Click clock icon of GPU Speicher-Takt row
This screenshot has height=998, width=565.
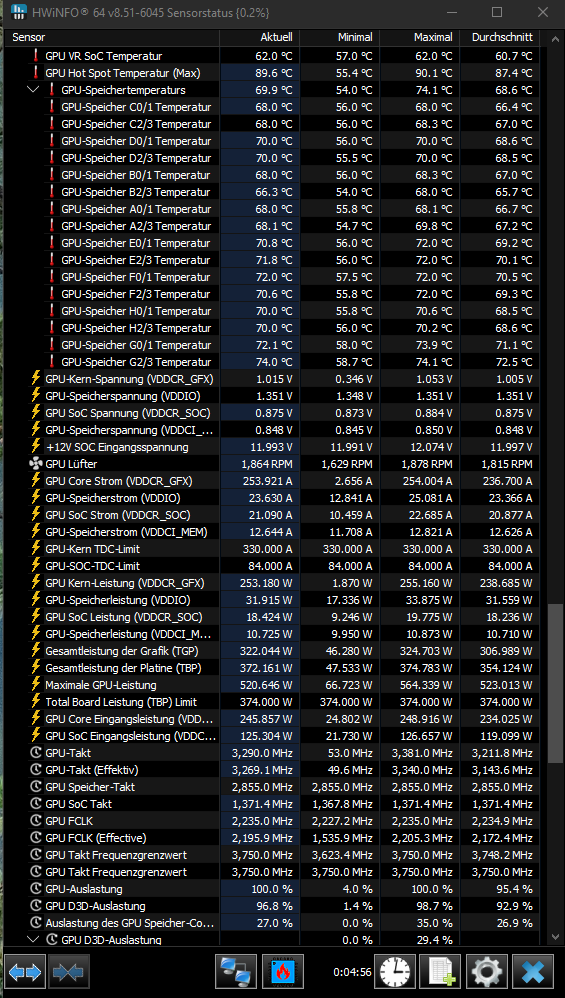click(36, 787)
